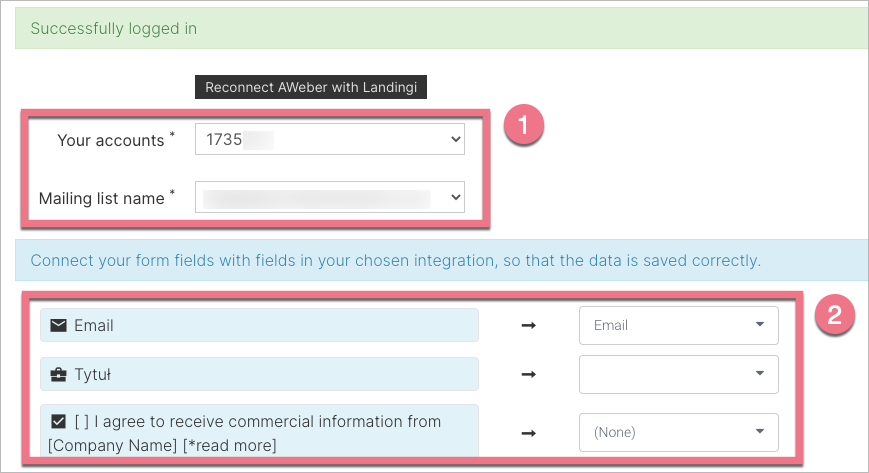The image size is (869, 473).
Task: Click the arrow next to the Email field
Action: point(529,325)
